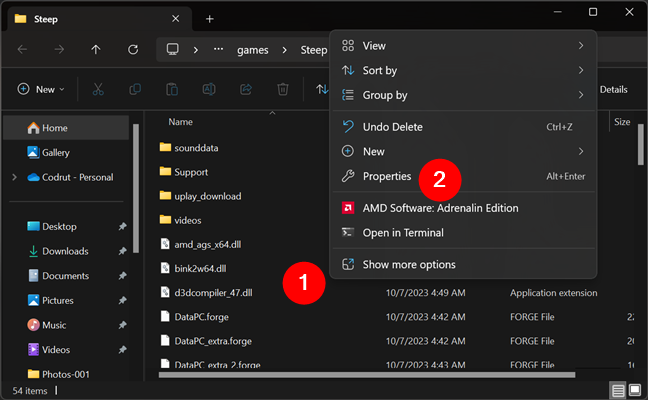Select Properties from the context menu
648x400 pixels.
coord(386,176)
